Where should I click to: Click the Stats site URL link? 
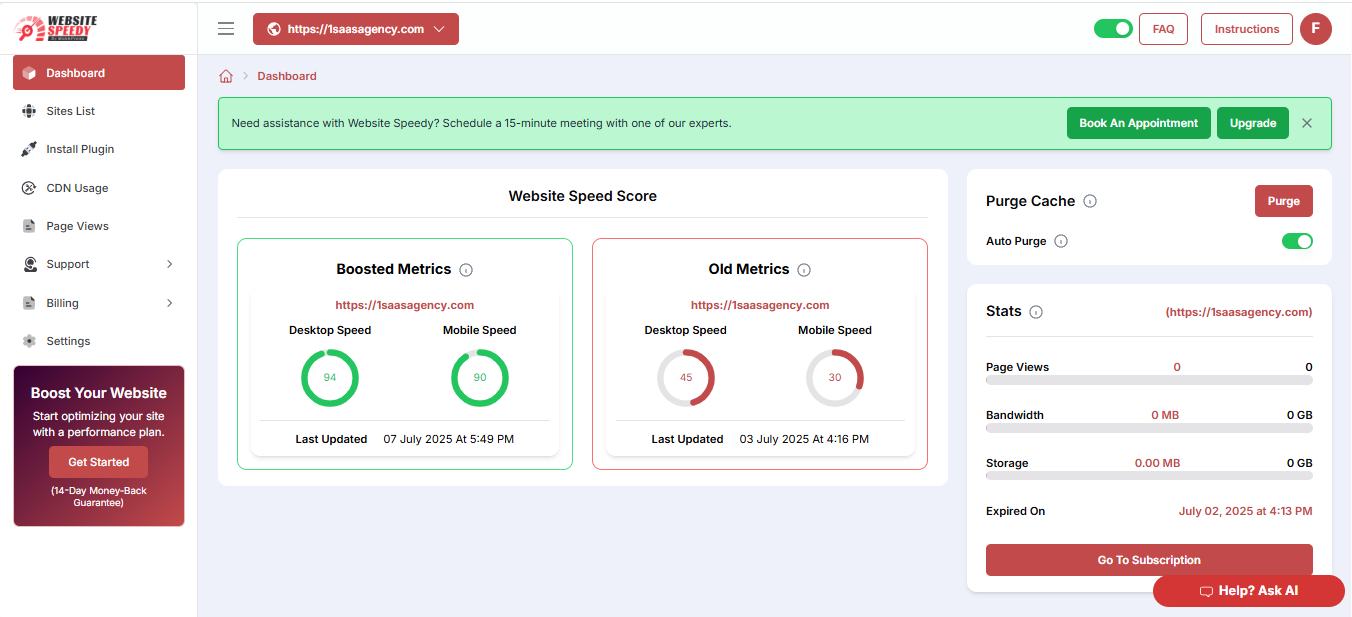pos(1239,312)
